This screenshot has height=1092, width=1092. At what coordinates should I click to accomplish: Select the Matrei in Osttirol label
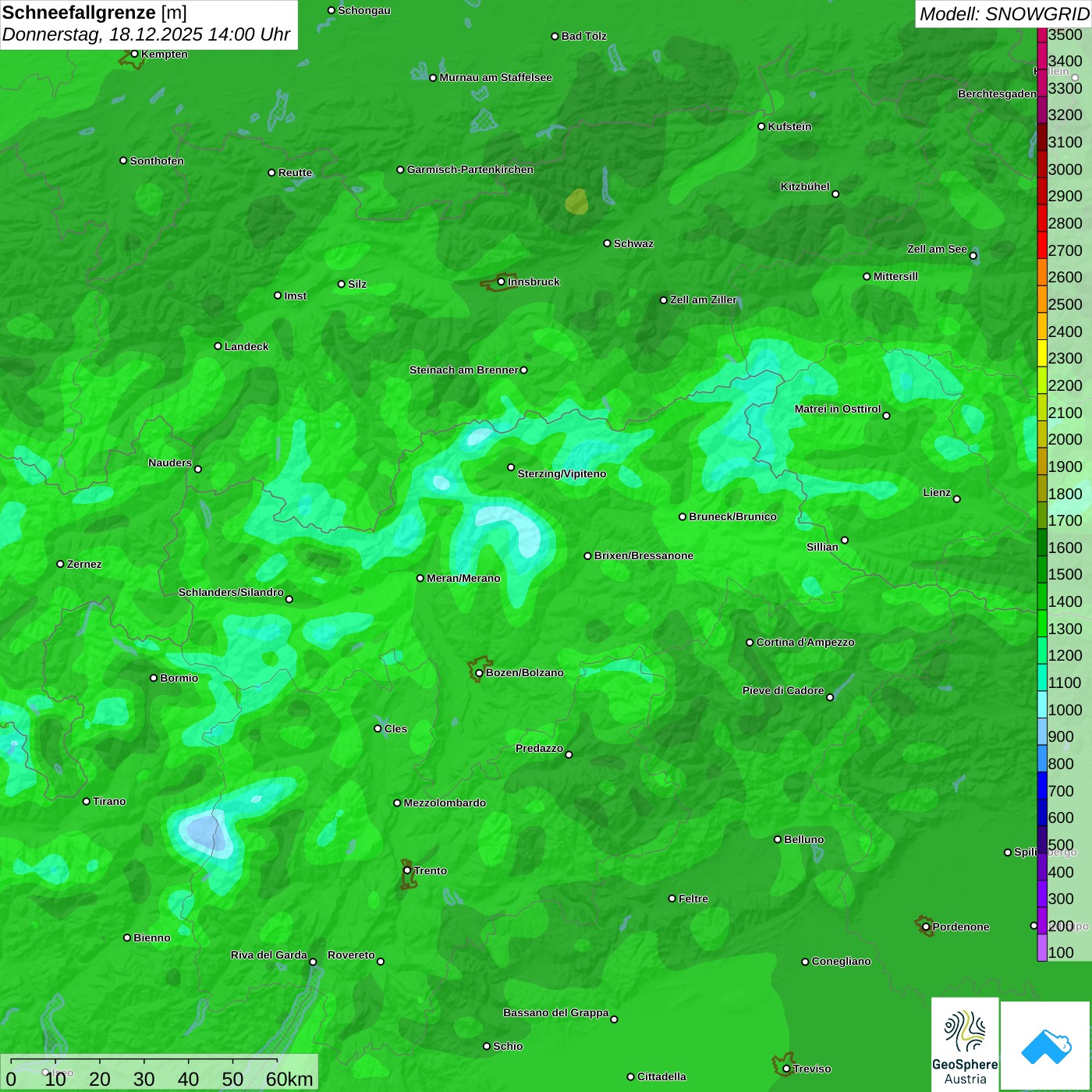[838, 409]
